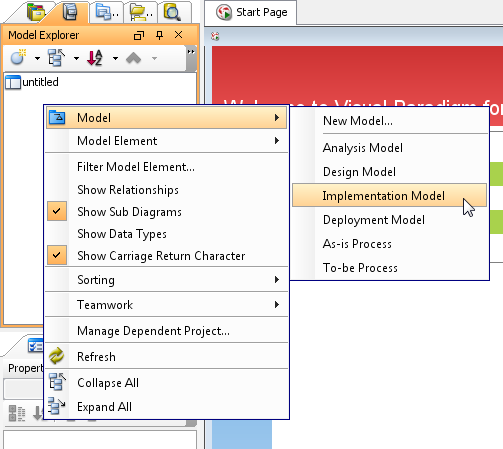Click the Property panel label

26,368
